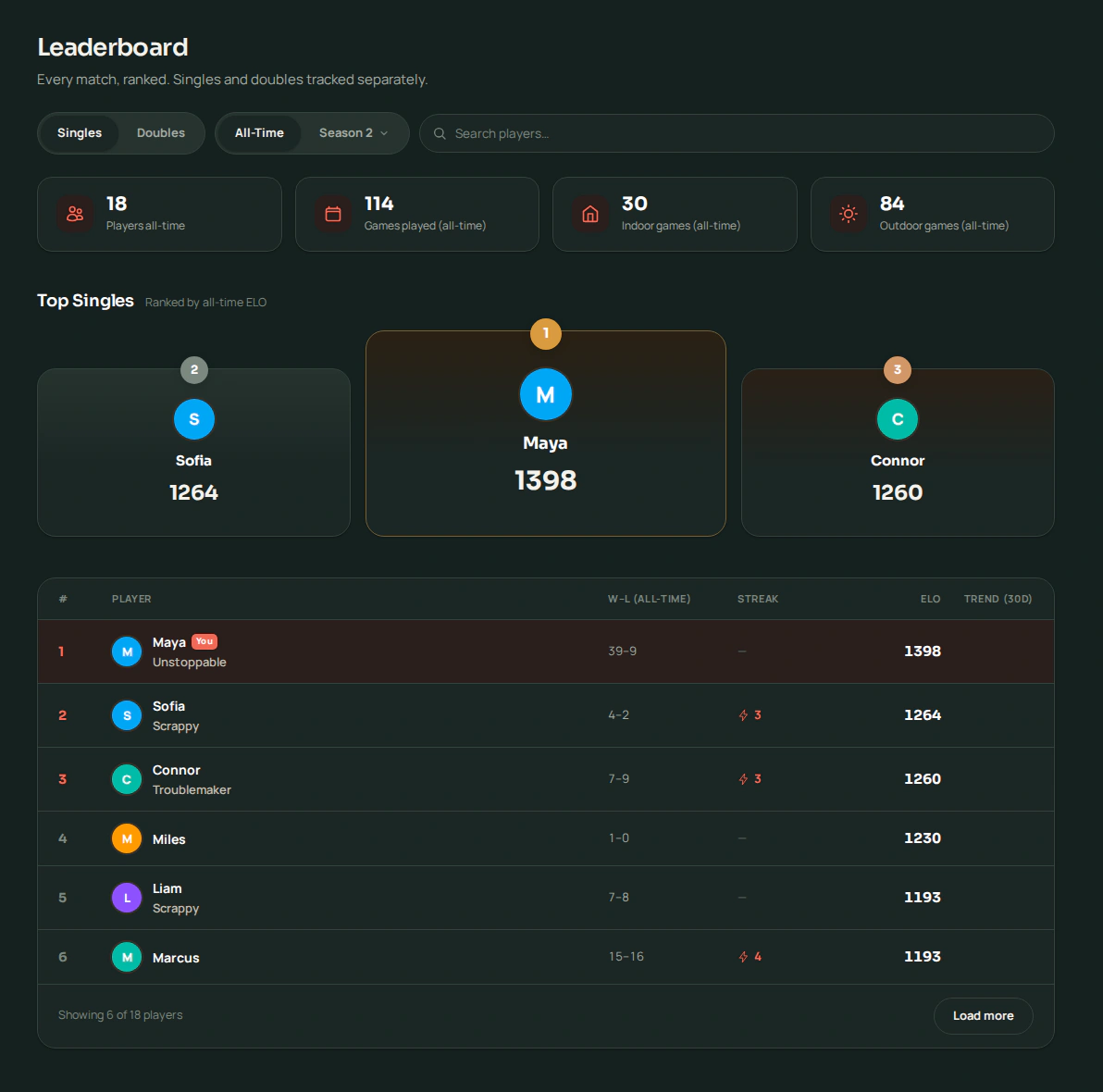Focus the Search players field
Viewport: 1103px width, 1092px height.
click(737, 133)
